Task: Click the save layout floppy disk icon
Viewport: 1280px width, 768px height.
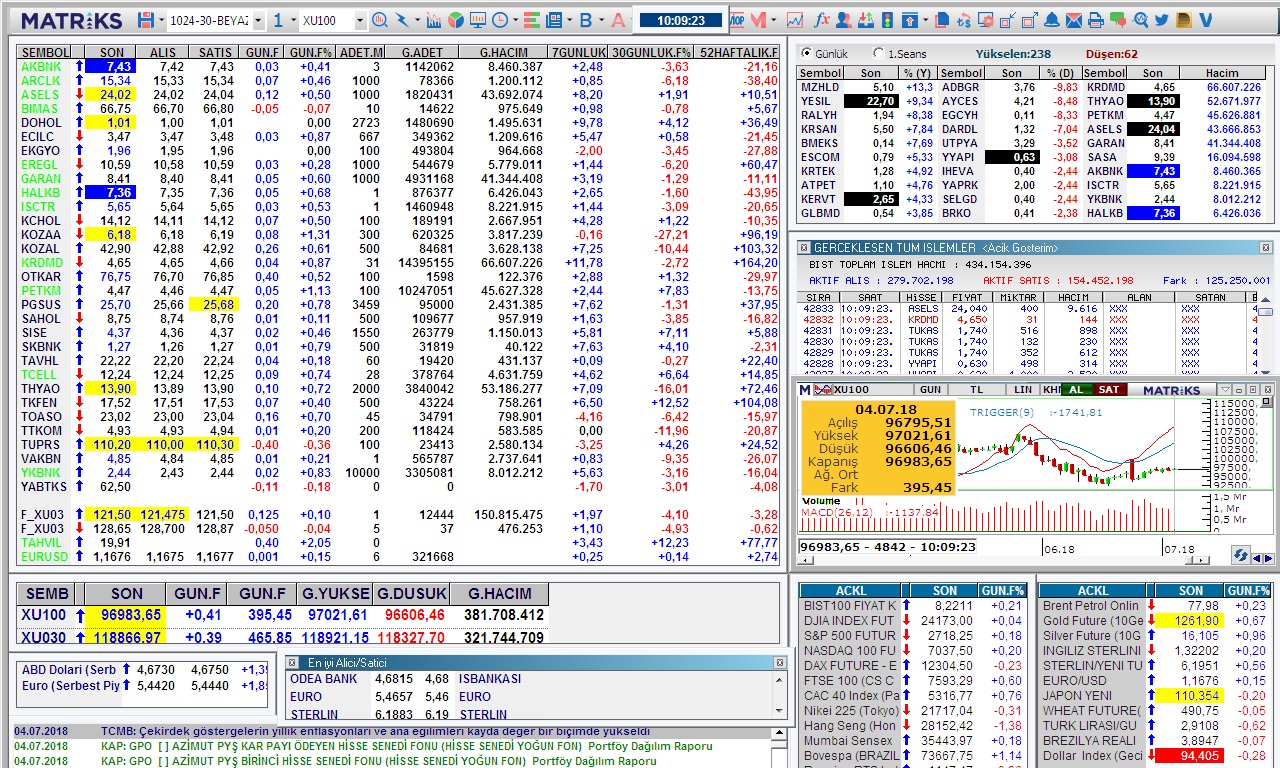Action: click(x=146, y=20)
